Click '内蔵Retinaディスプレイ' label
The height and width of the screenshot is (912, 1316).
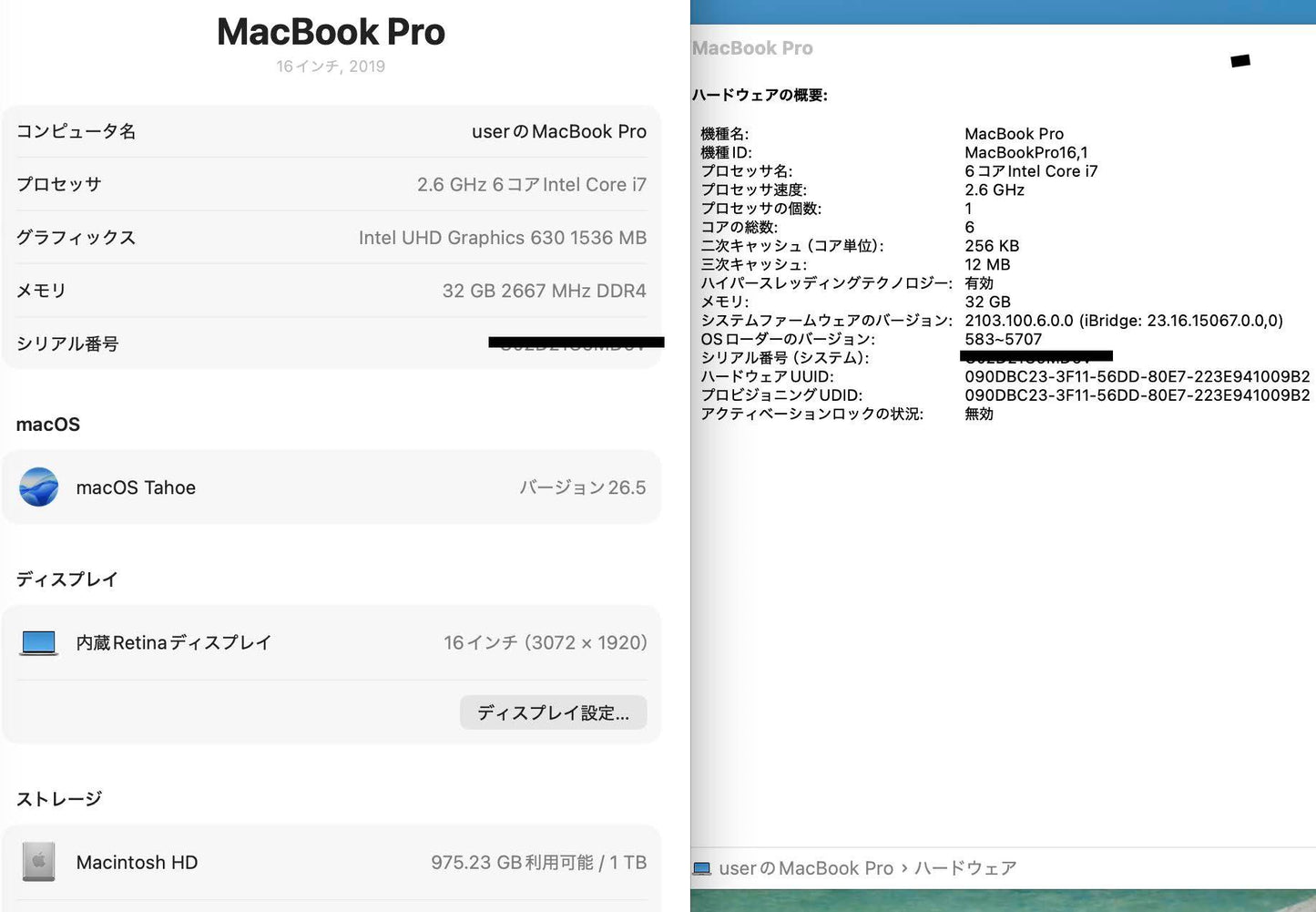174,643
